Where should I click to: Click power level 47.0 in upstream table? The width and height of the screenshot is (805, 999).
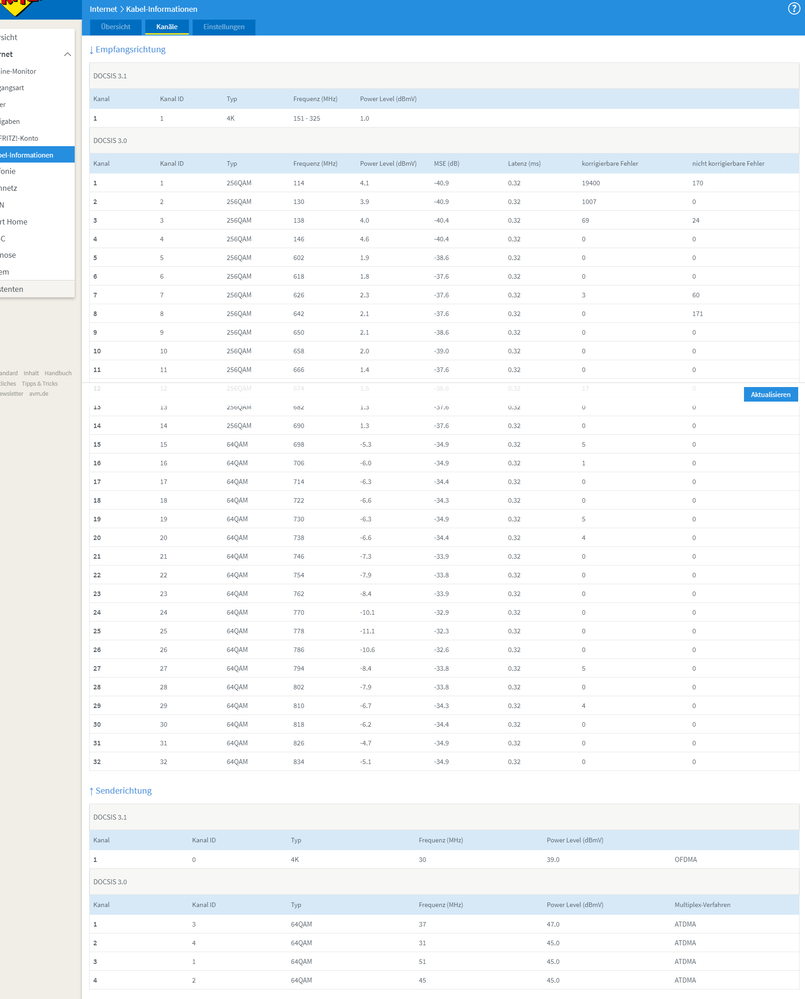tap(553, 924)
